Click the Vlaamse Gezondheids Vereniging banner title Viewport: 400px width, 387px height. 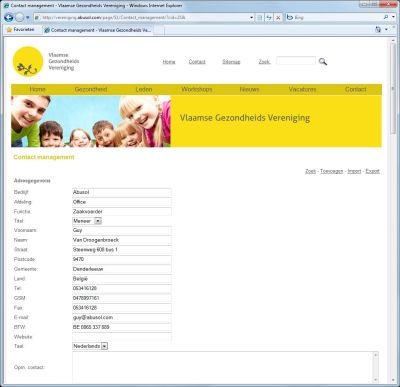pos(245,118)
